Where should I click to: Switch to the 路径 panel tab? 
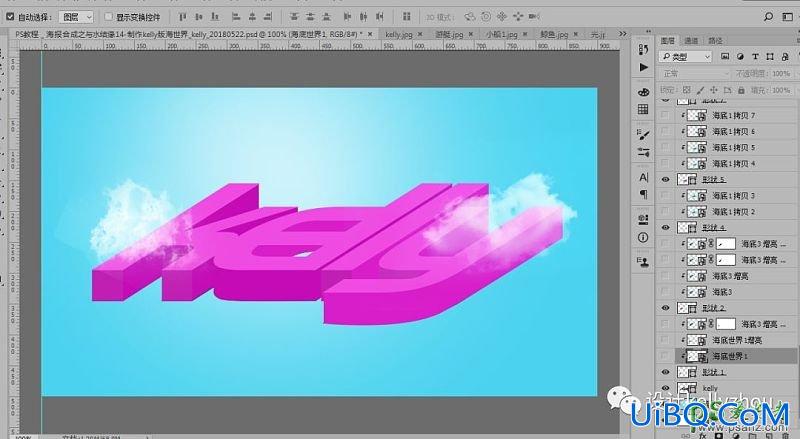pos(715,41)
